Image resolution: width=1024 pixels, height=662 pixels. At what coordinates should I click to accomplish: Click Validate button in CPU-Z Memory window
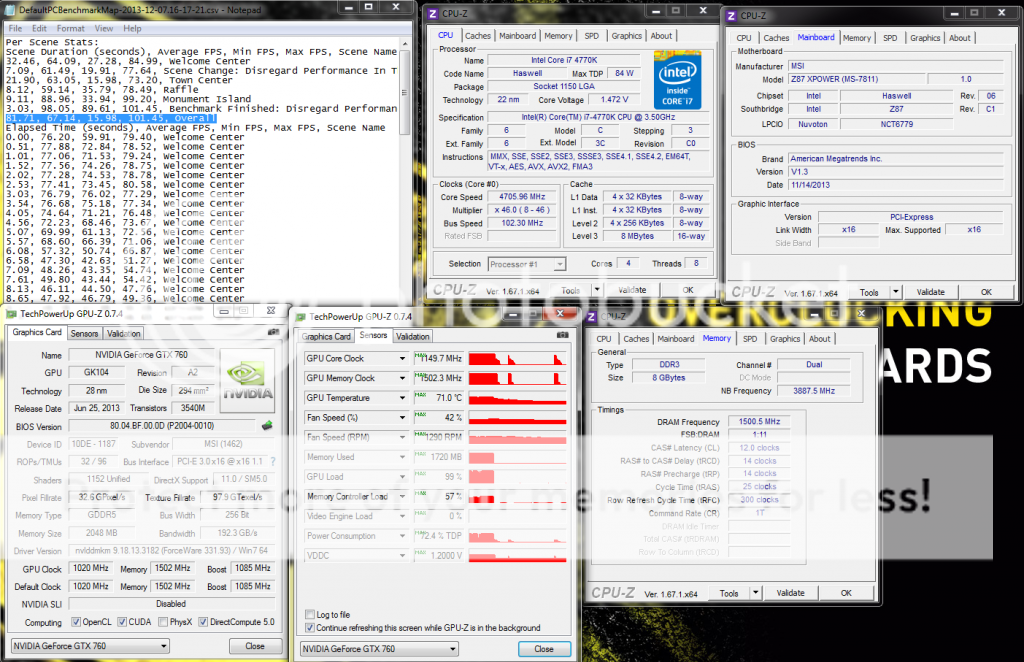[790, 593]
